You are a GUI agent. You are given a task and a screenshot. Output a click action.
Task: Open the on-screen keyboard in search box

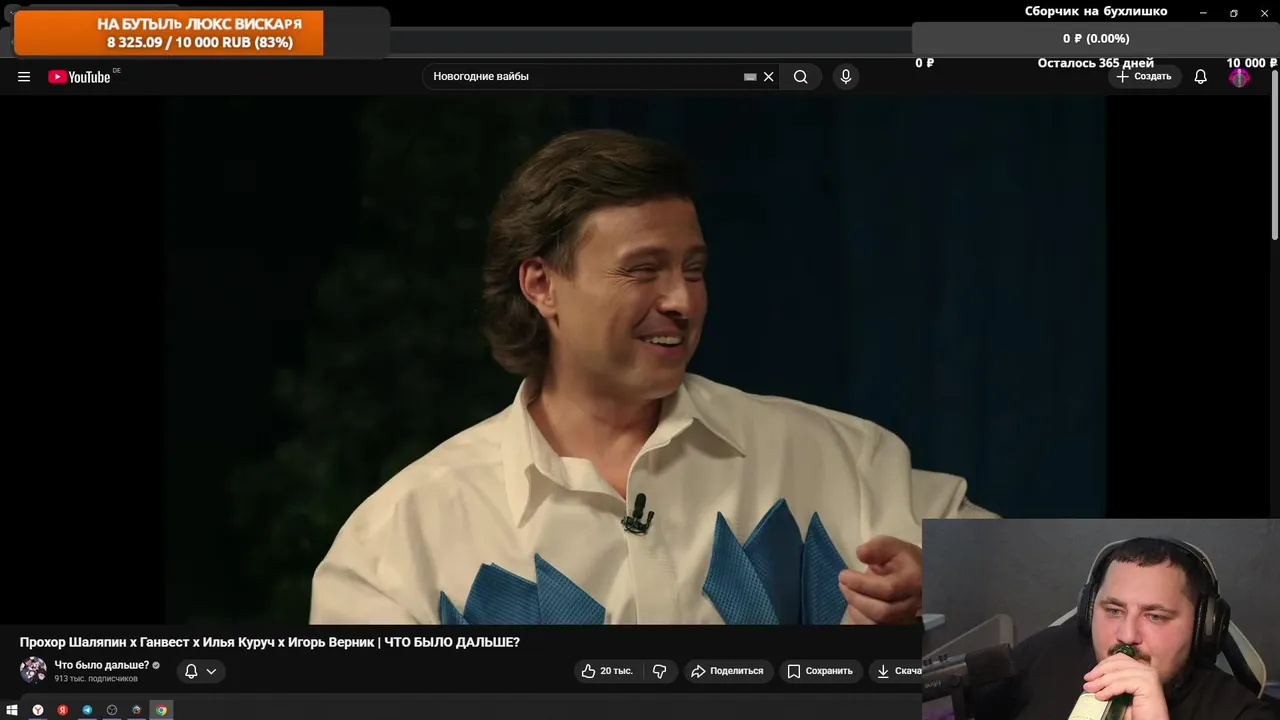pos(750,77)
